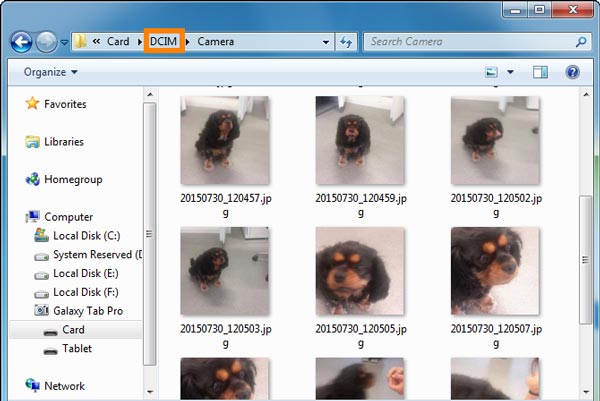600x401 pixels.
Task: Select the Card breadcrumb in the address bar
Action: coord(118,41)
